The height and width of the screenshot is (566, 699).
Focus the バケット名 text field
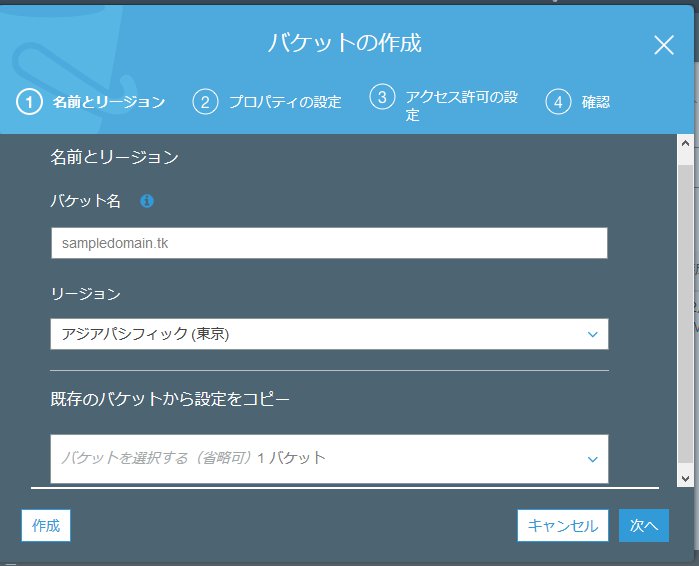click(329, 243)
